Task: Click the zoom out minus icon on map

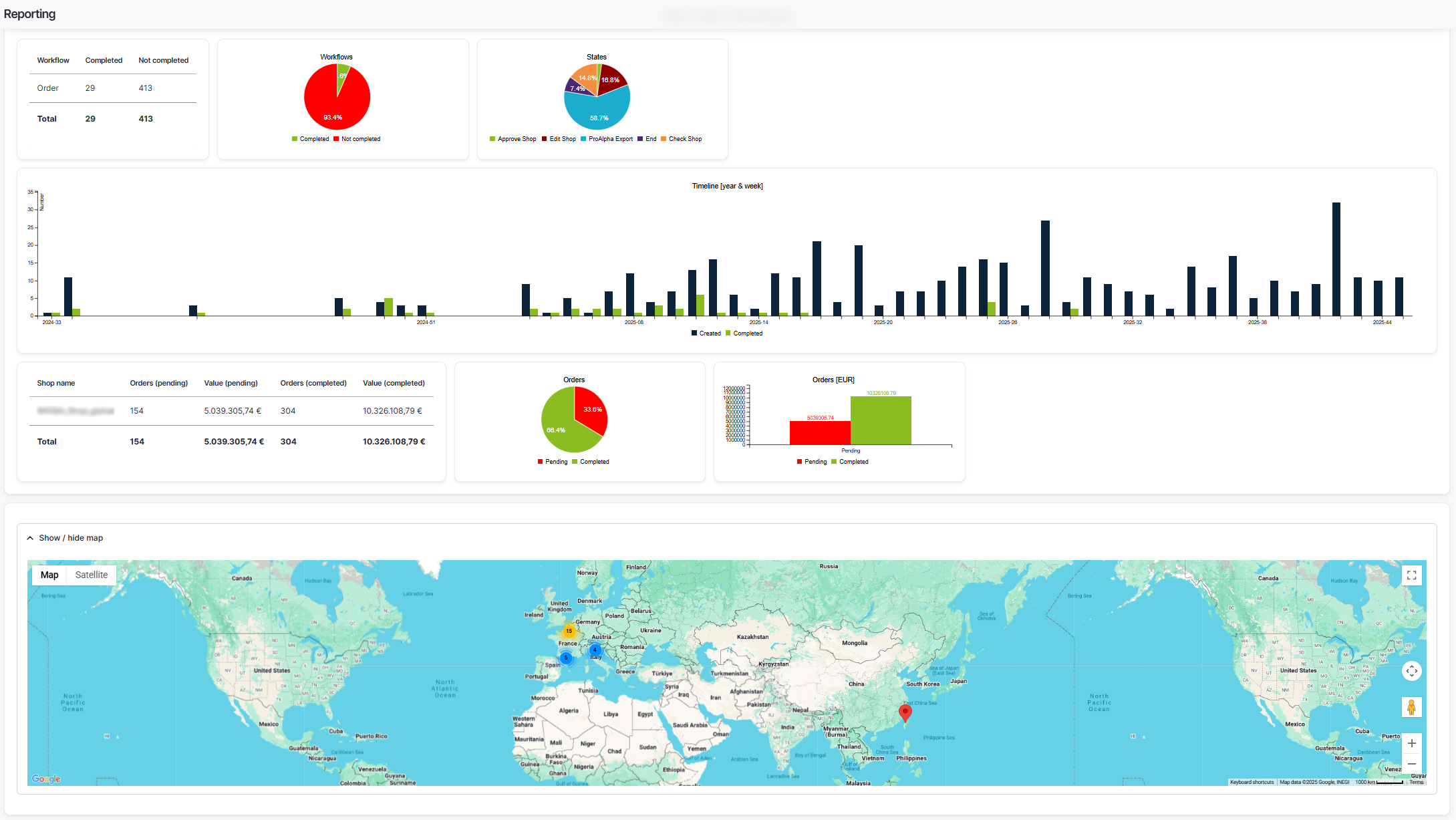Action: coord(1413,764)
